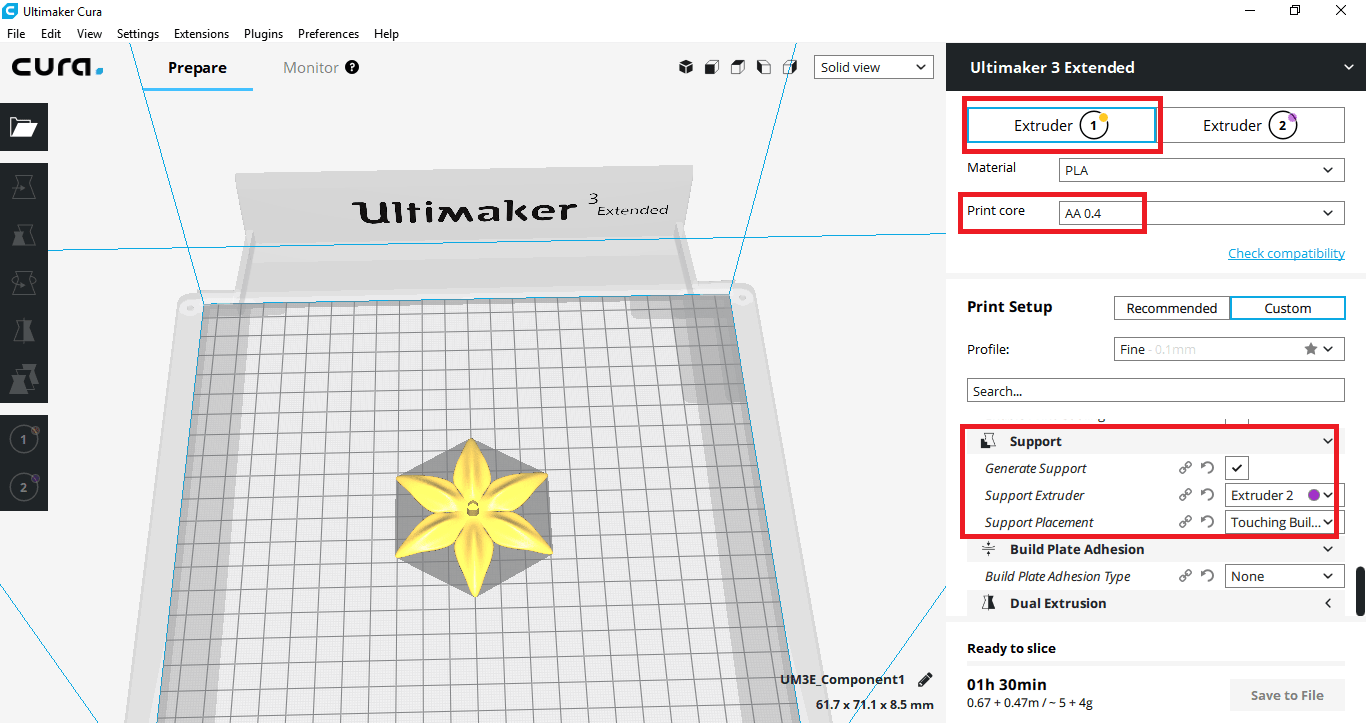The image size is (1366, 723).
Task: Click the Support category icon
Action: 989,441
